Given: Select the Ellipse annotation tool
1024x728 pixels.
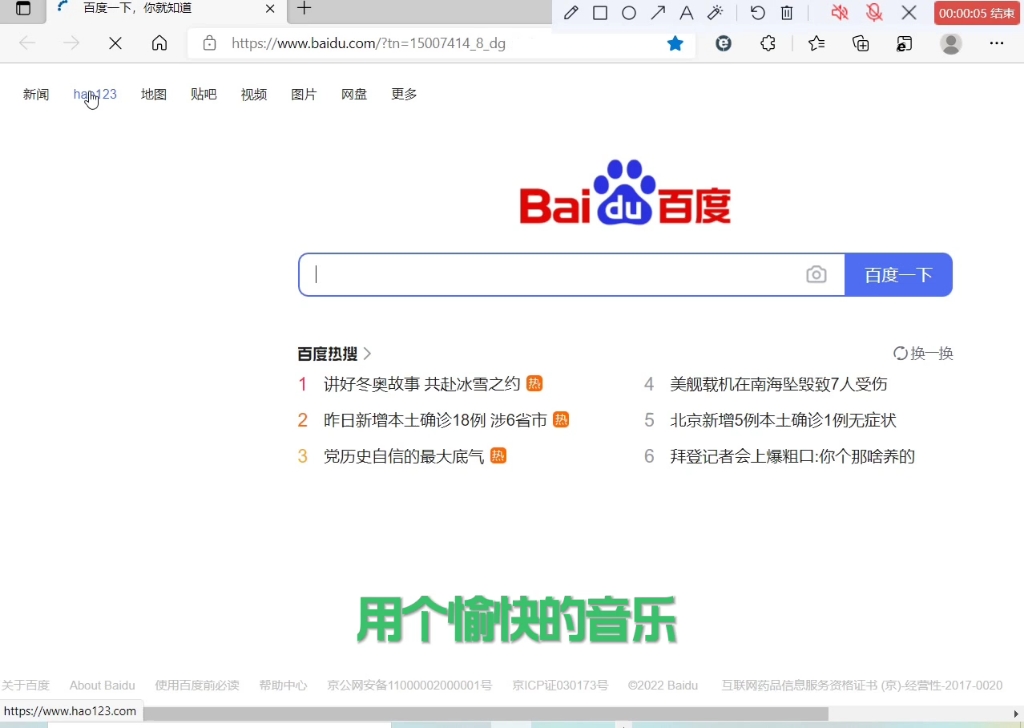Looking at the screenshot, I should pyautogui.click(x=631, y=13).
